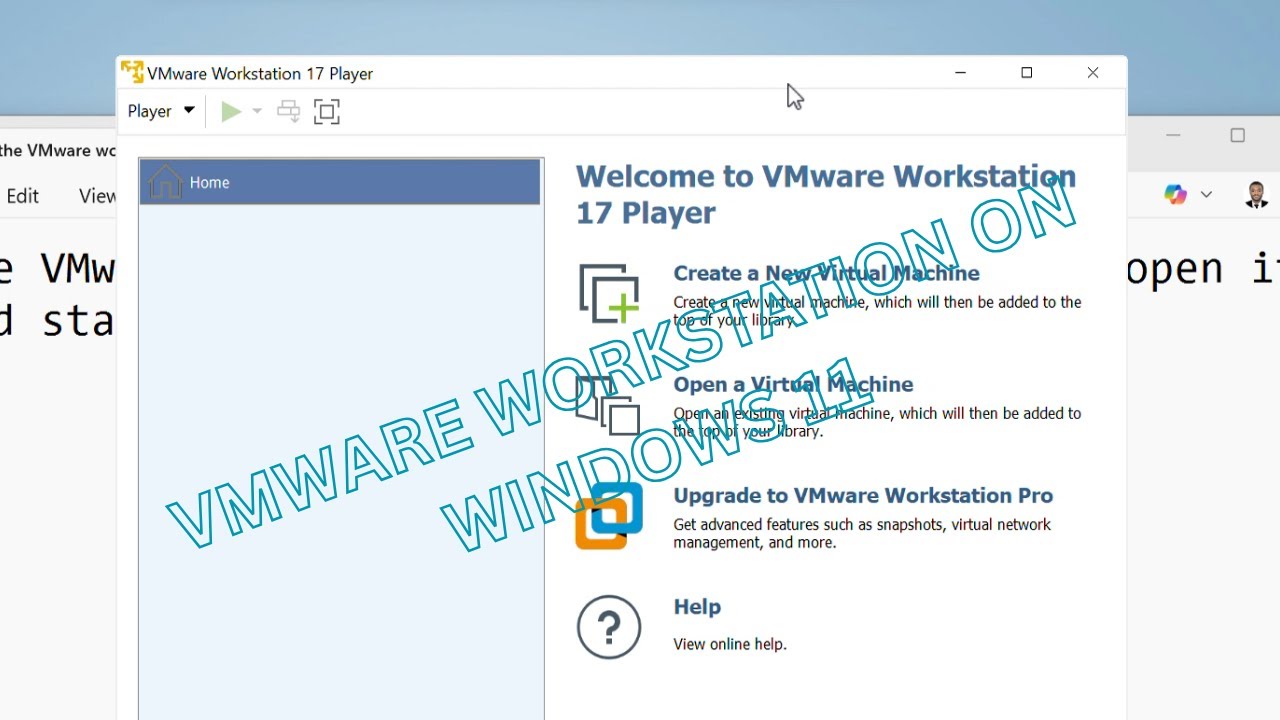1280x720 pixels.
Task: Click the Send Ctrl+Alt+Del toolbar icon
Action: (289, 111)
